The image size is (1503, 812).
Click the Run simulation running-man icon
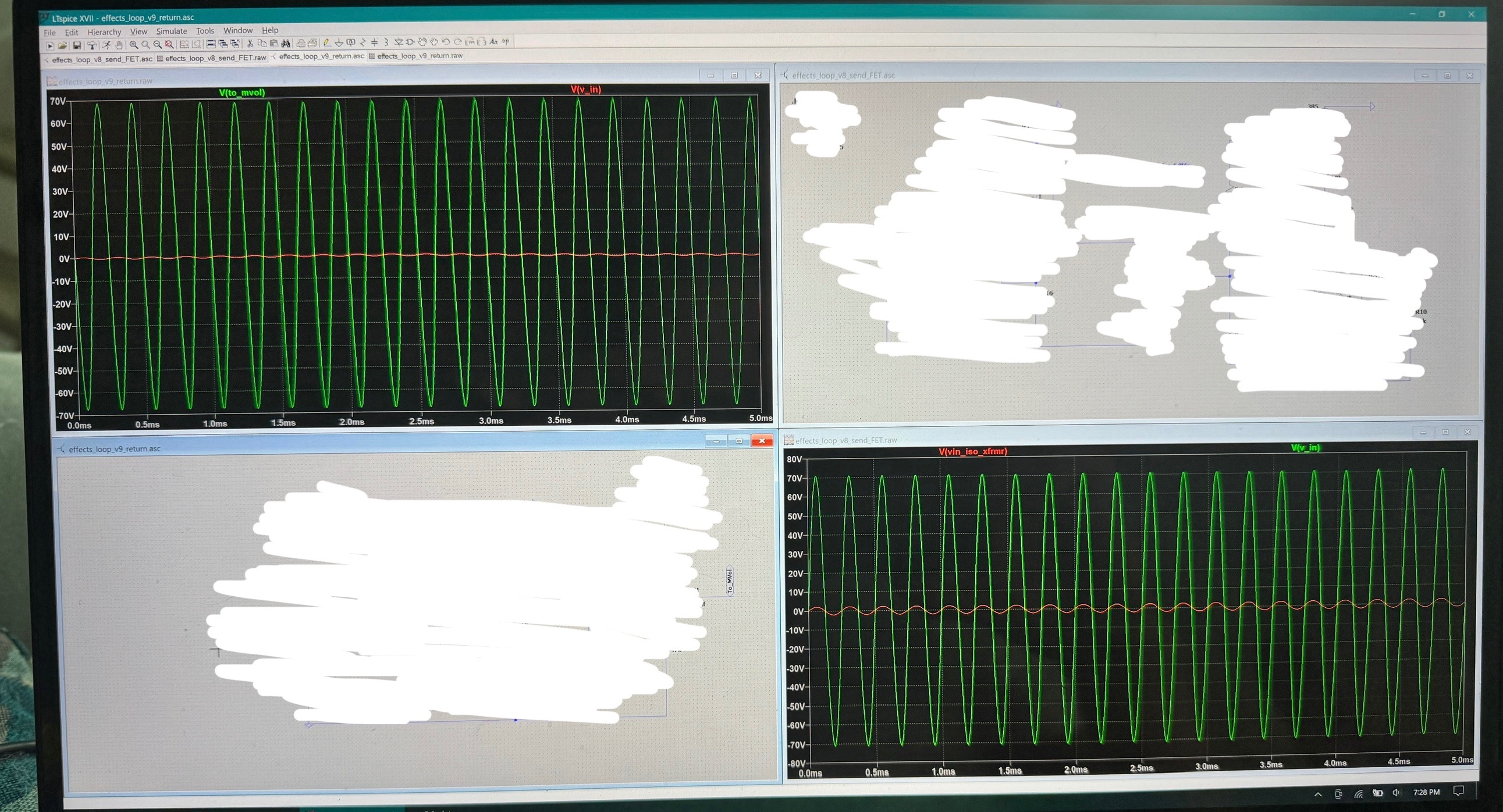pos(106,45)
